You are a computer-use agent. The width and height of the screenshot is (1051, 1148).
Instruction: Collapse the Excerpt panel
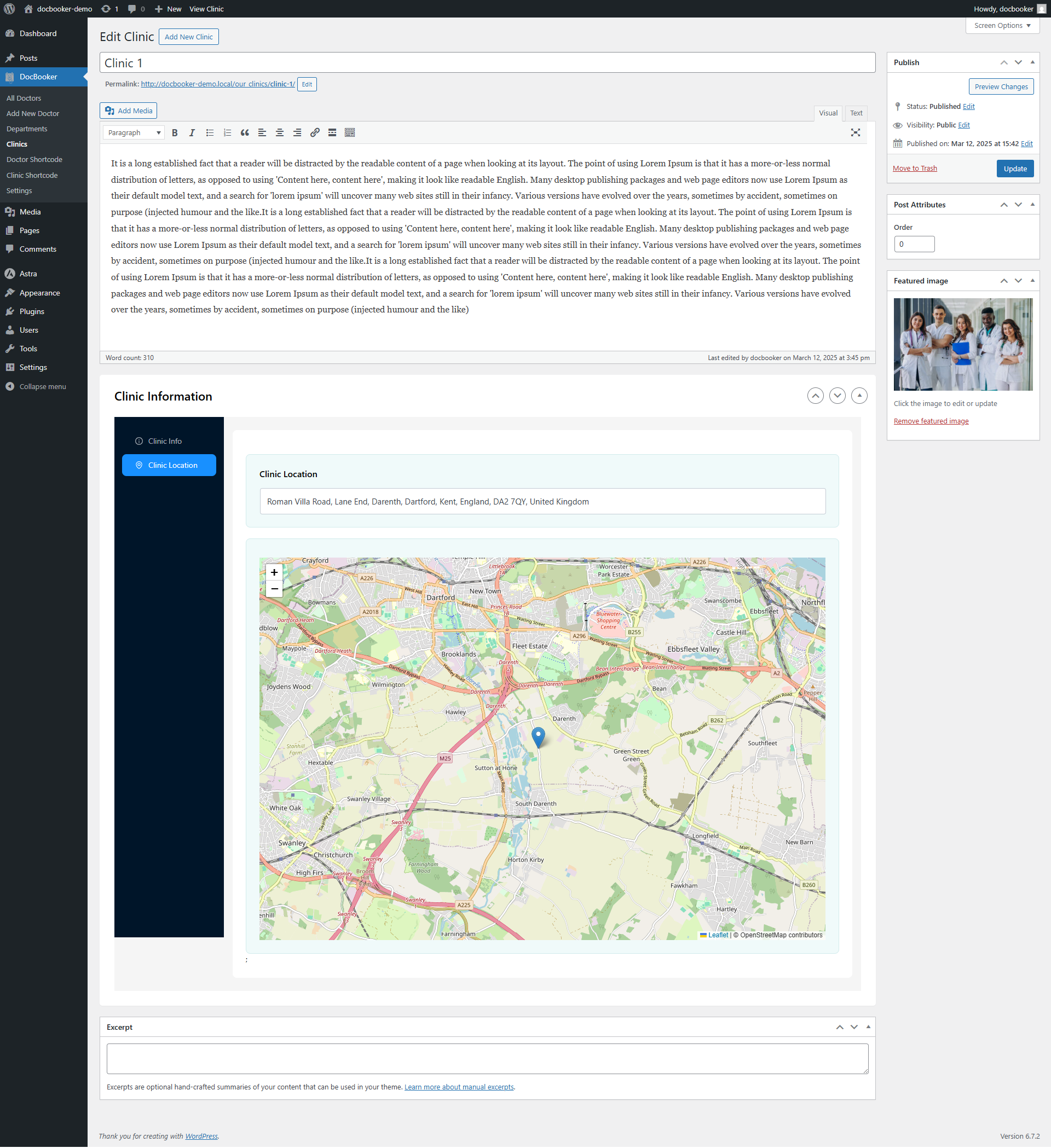coord(868,1028)
